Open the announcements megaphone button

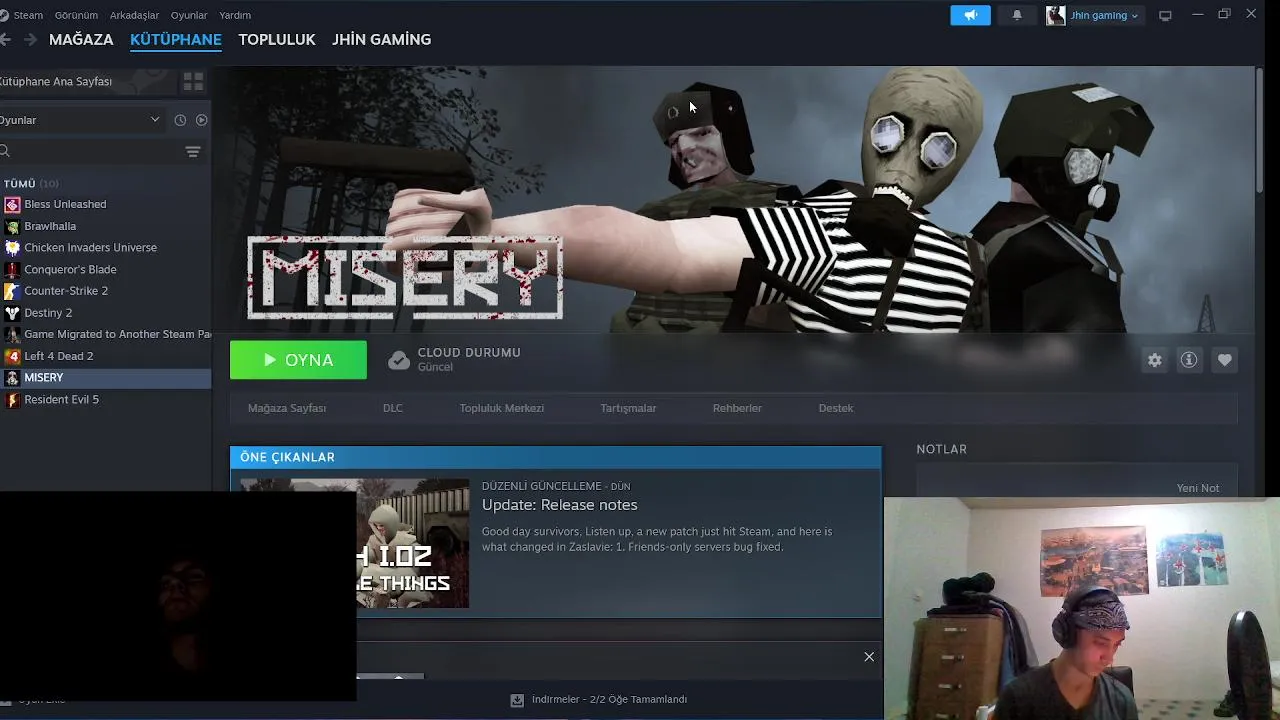tap(970, 15)
